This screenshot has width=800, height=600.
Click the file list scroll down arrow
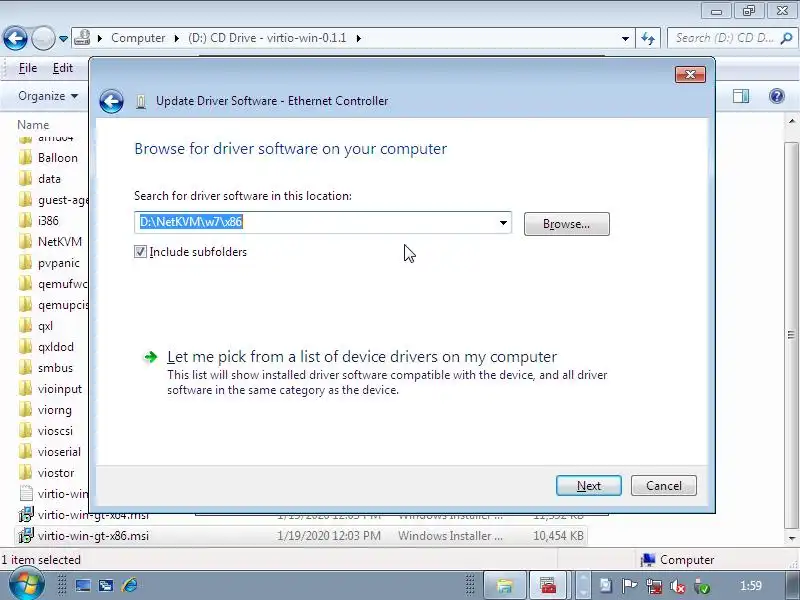[x=791, y=538]
